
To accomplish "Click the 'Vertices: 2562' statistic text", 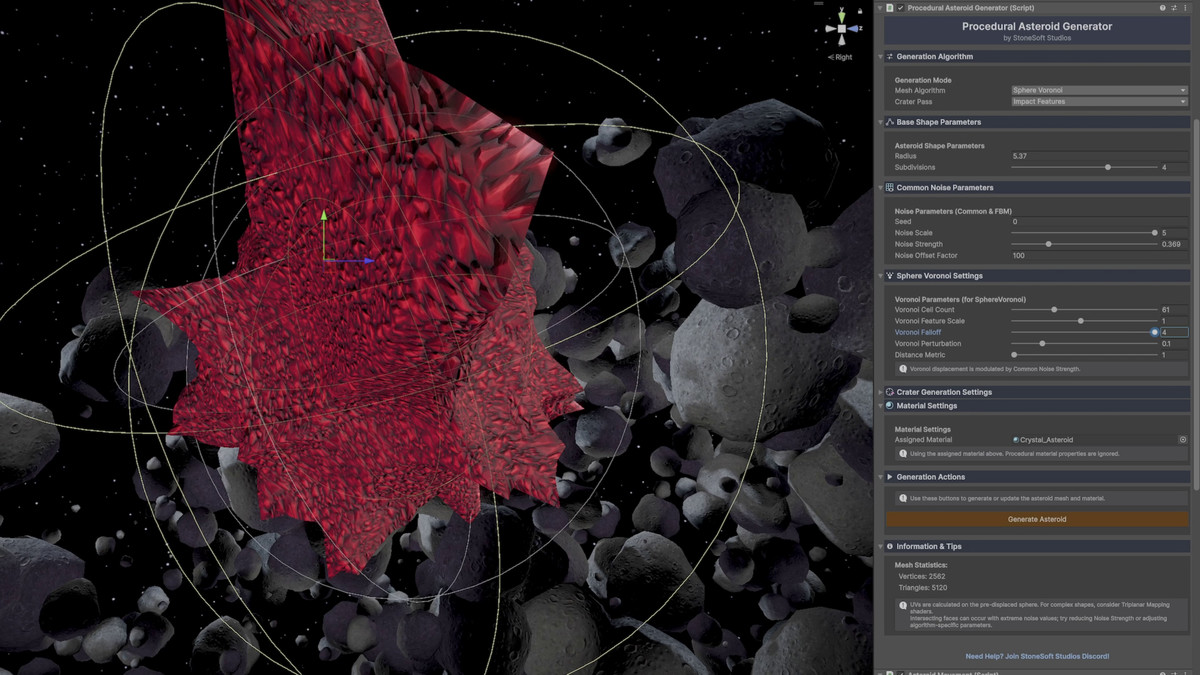I will [x=920, y=576].
